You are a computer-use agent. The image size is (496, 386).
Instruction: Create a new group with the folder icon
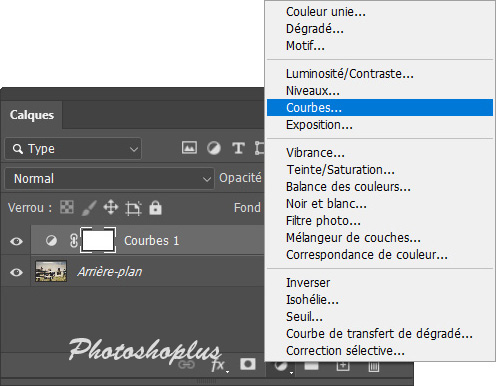coord(311,366)
